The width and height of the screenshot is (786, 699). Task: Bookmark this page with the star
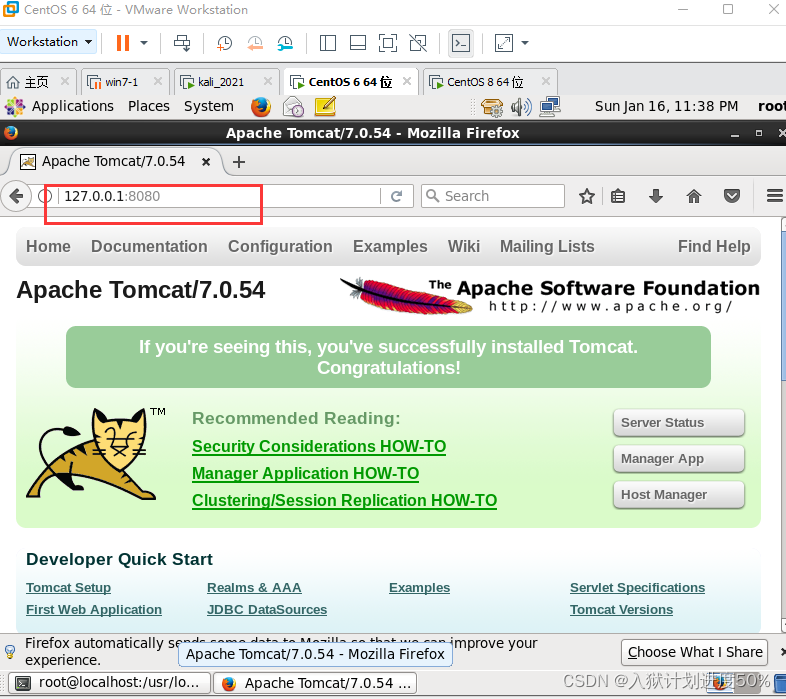(586, 196)
